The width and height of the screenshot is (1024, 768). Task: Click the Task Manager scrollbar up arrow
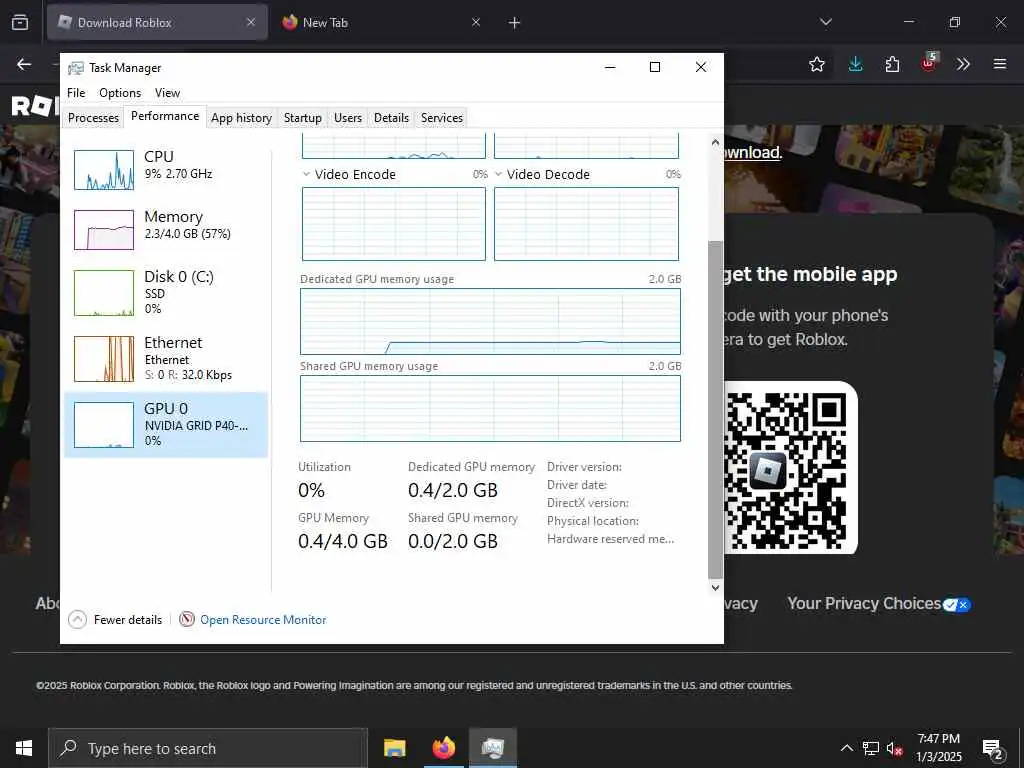pos(715,142)
